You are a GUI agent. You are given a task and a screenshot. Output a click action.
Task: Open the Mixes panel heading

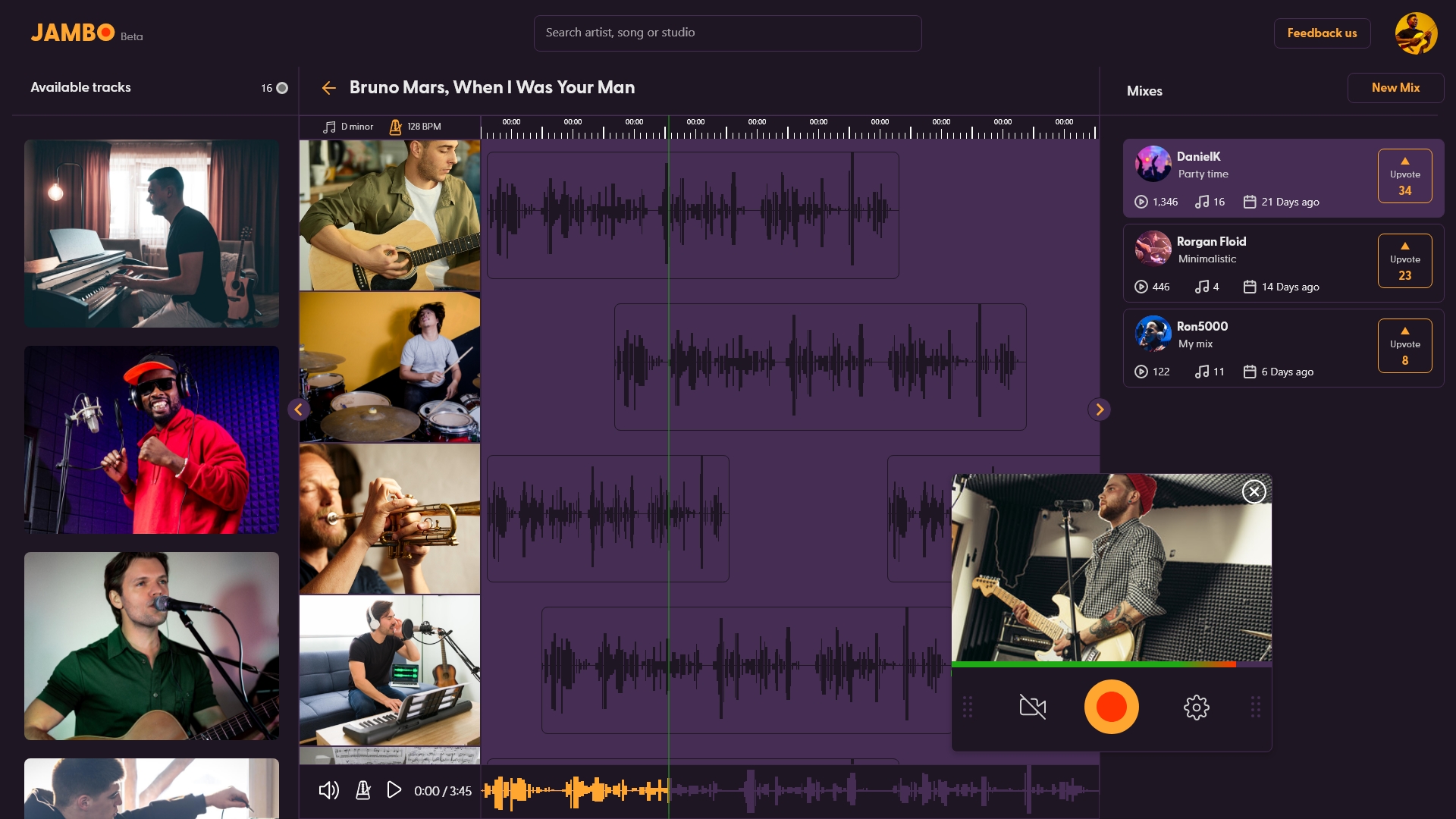[1144, 91]
